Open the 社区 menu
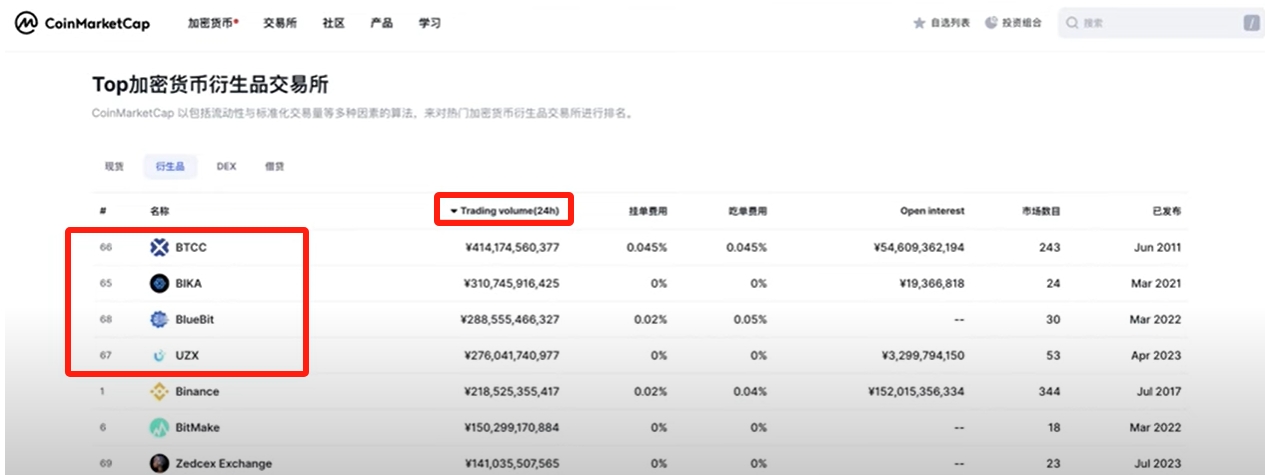 334,23
